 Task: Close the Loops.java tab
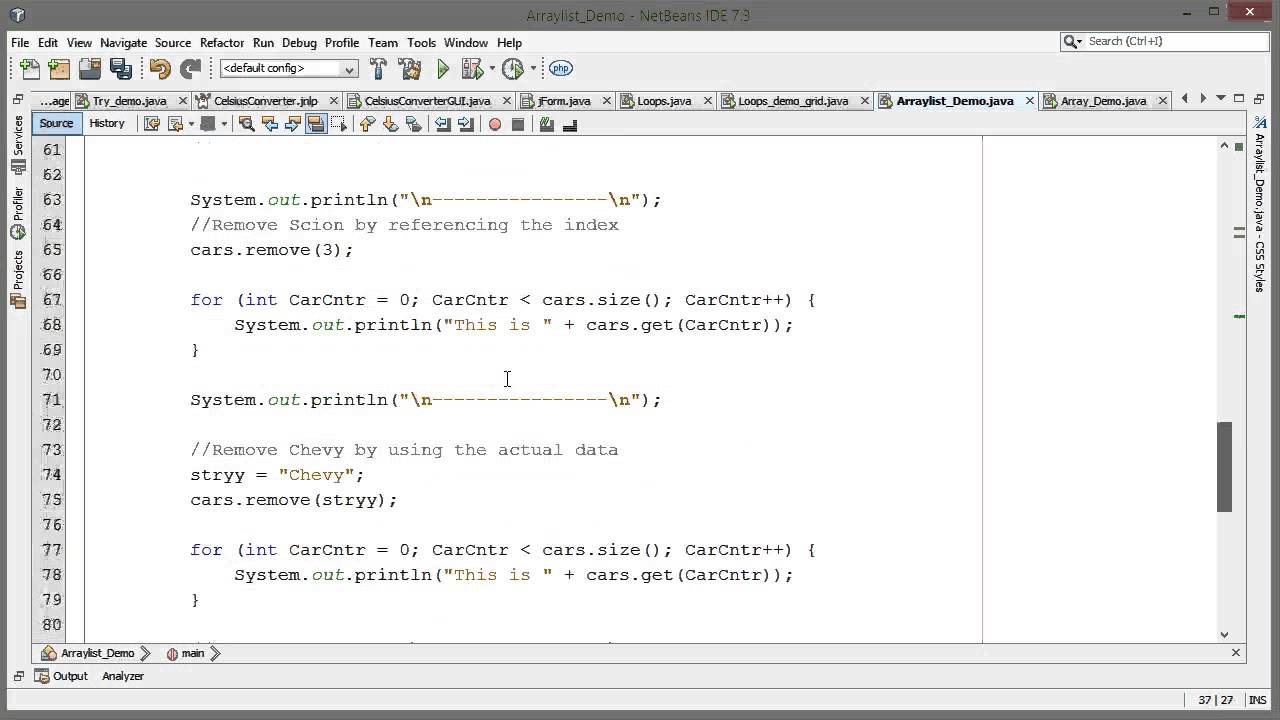tap(709, 101)
